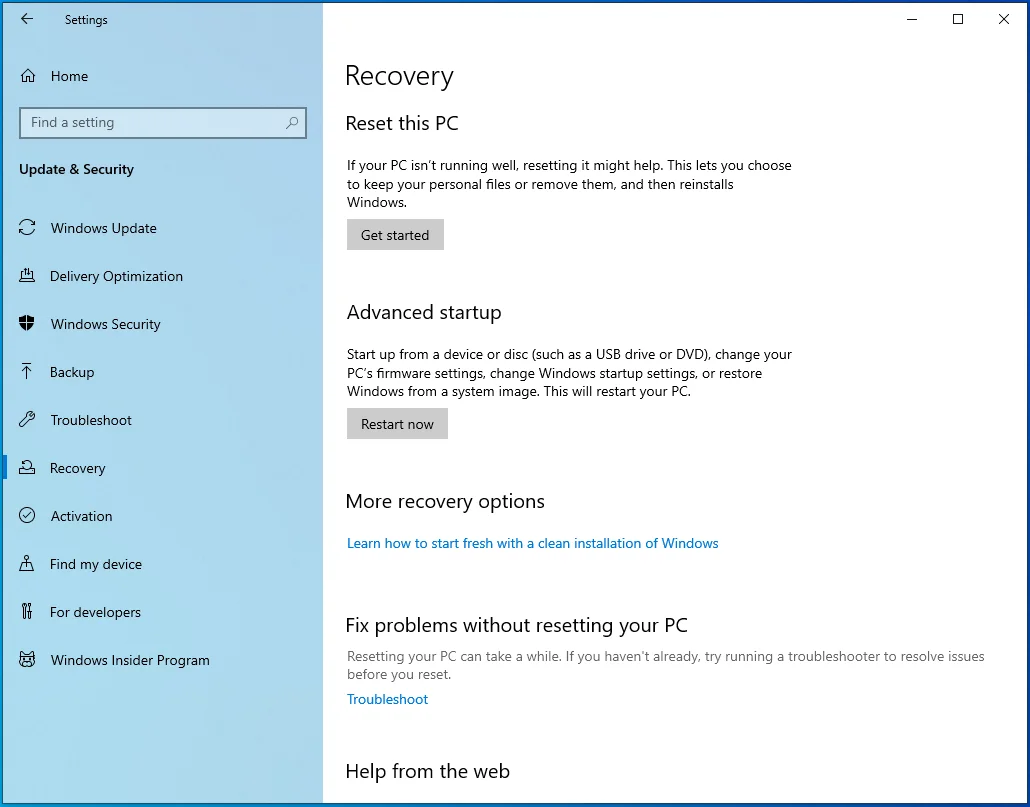Click the For developers tools icon
The height and width of the screenshot is (807, 1030).
click(26, 611)
